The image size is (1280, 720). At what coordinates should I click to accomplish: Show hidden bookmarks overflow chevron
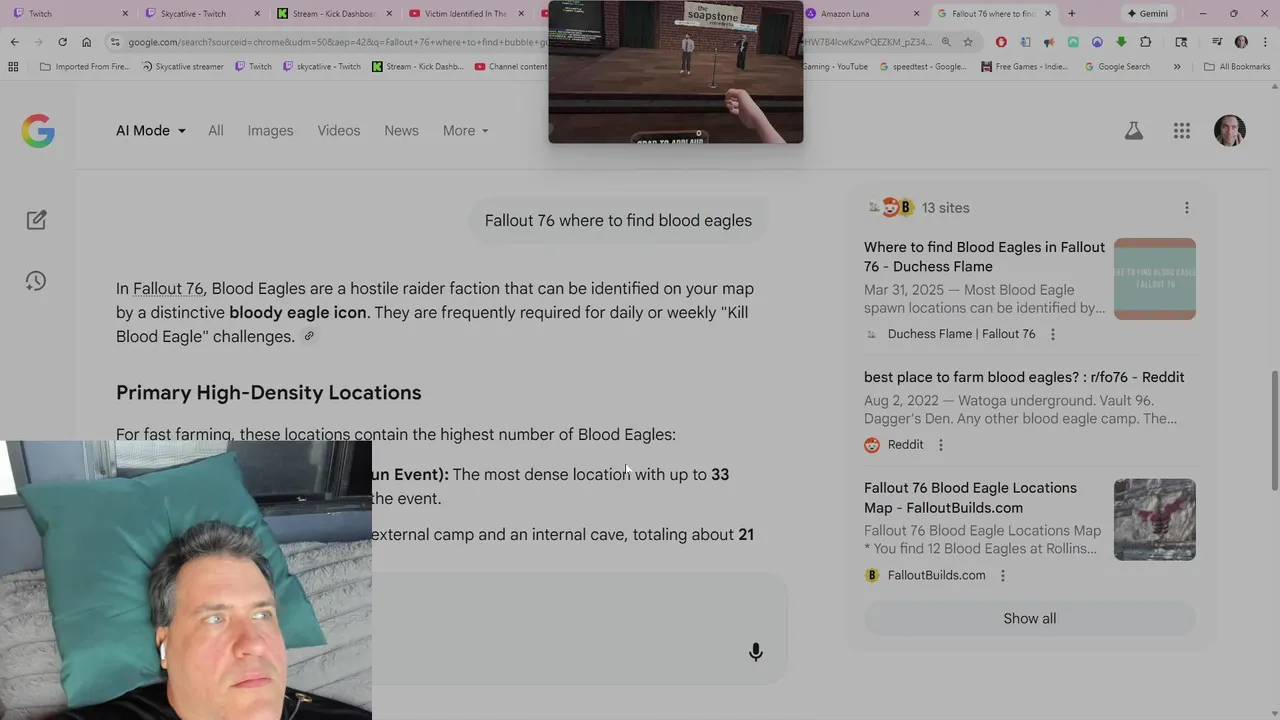pos(1177,67)
